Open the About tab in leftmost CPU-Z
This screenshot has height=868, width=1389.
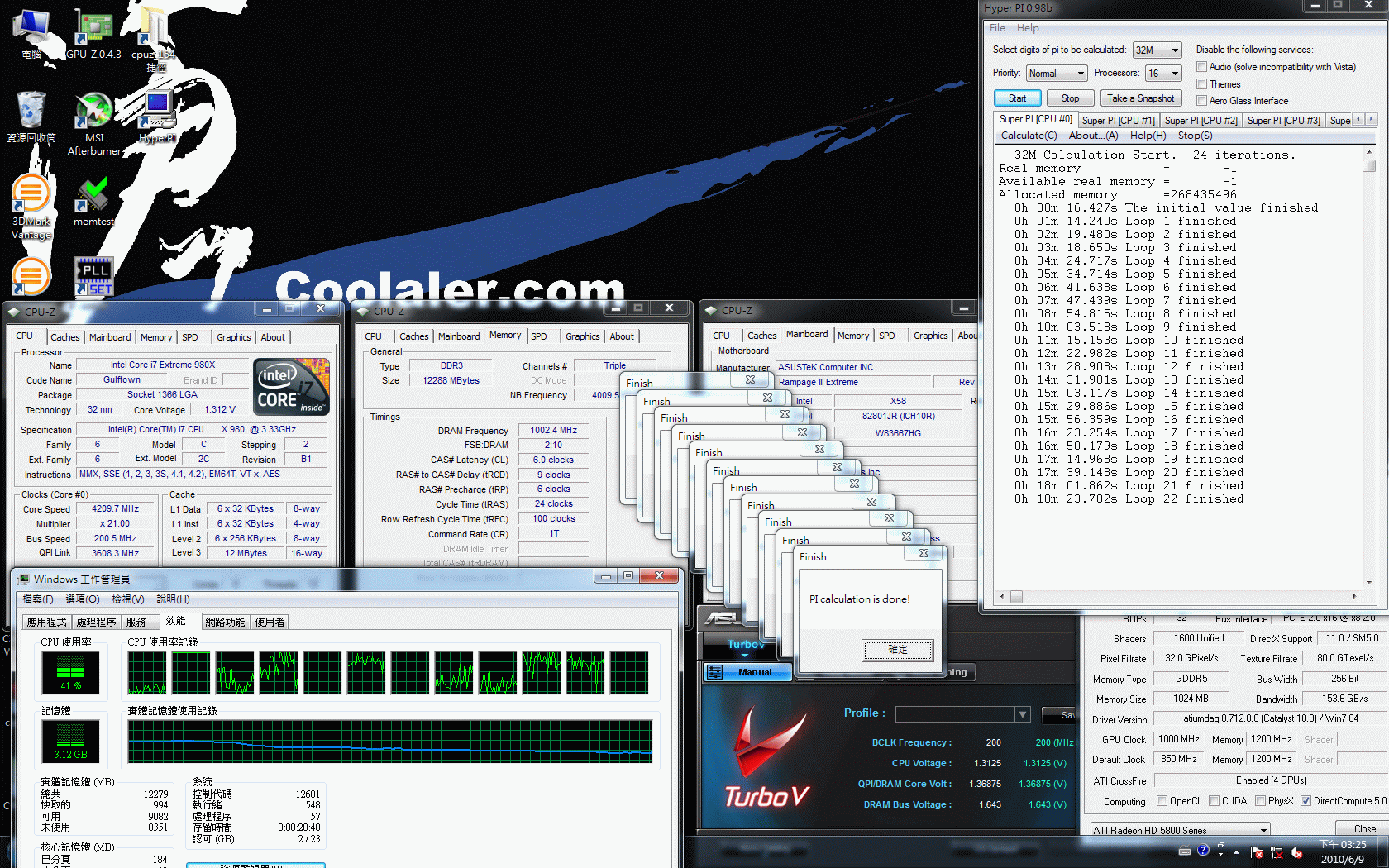[x=273, y=337]
